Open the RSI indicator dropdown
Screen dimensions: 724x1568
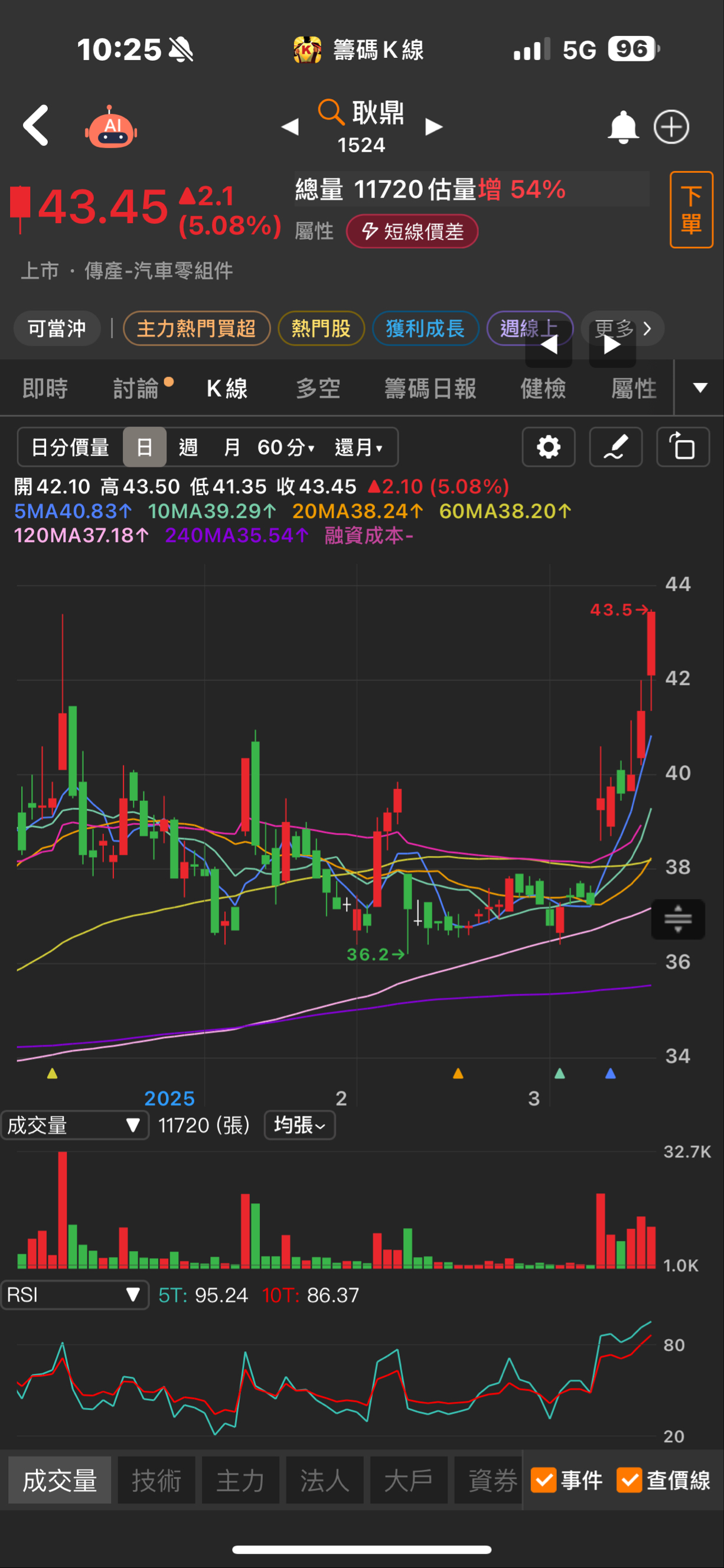pos(74,1295)
